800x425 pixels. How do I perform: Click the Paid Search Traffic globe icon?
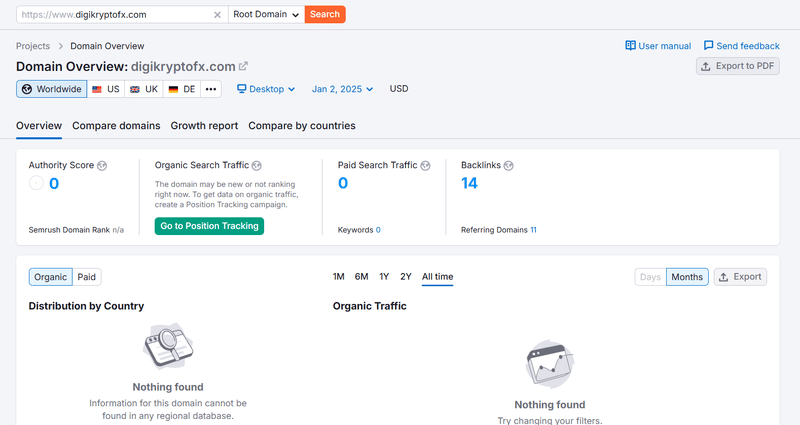[426, 165]
